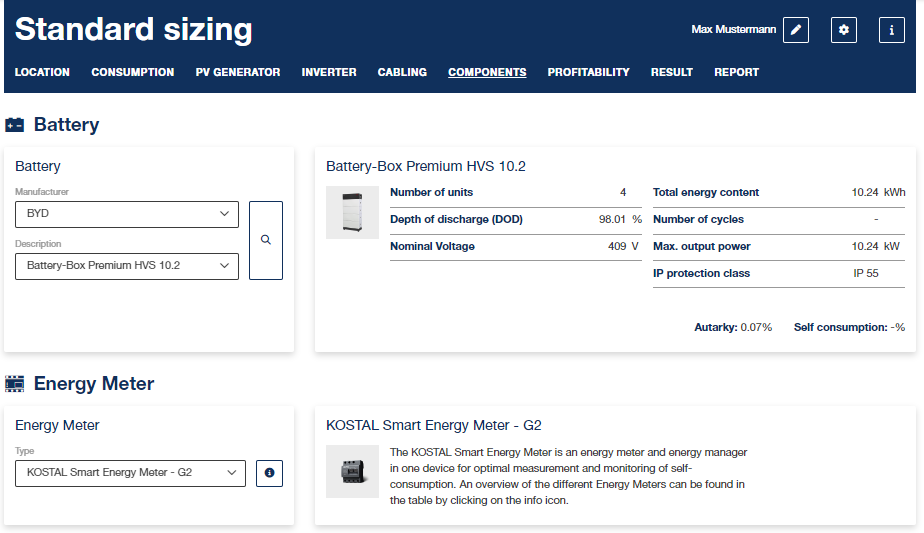Open the Manufacturer dropdown showing BYD
This screenshot has width=924, height=533.
pos(127,214)
